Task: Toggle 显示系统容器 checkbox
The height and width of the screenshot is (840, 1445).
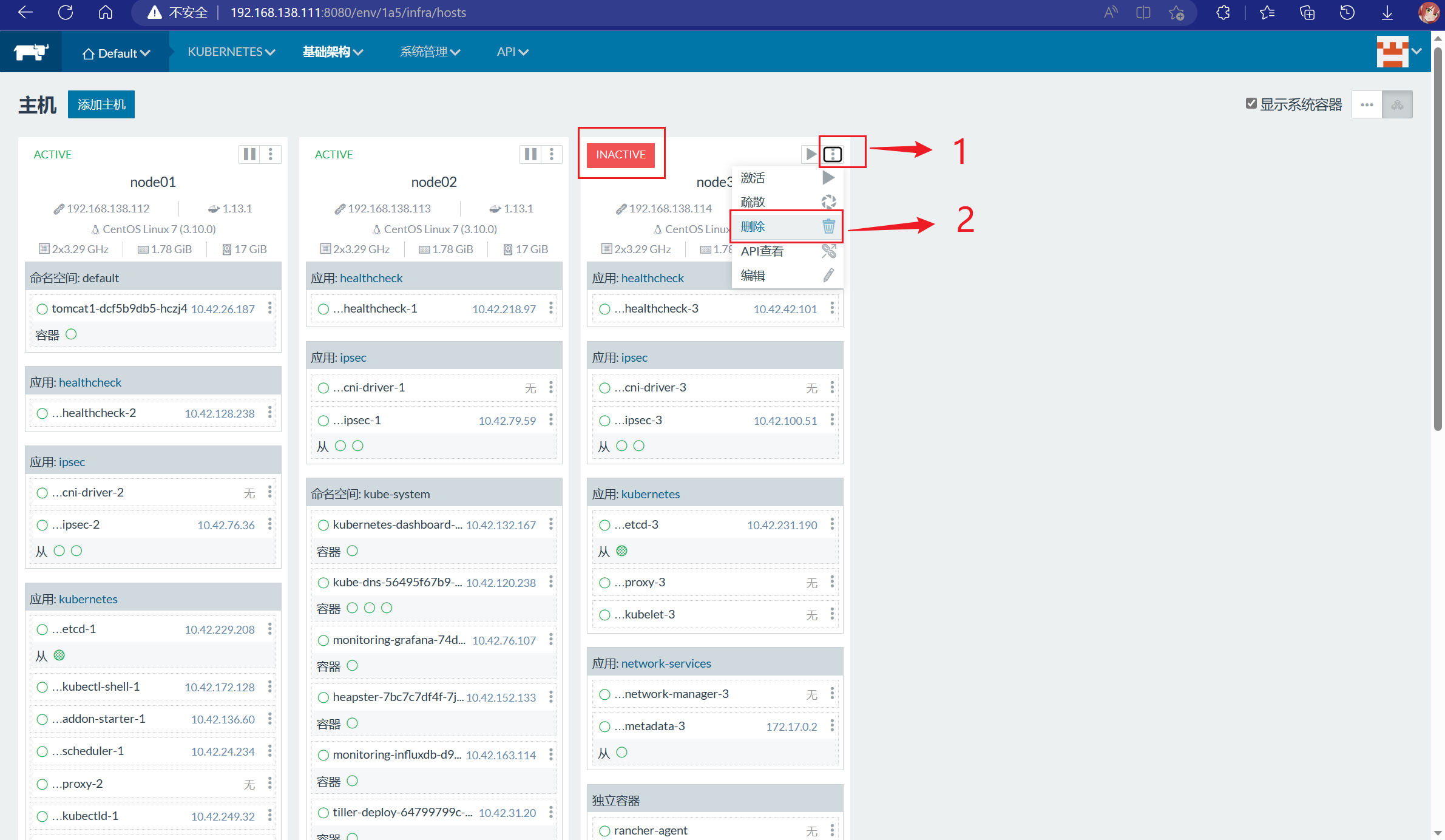Action: click(x=1251, y=104)
